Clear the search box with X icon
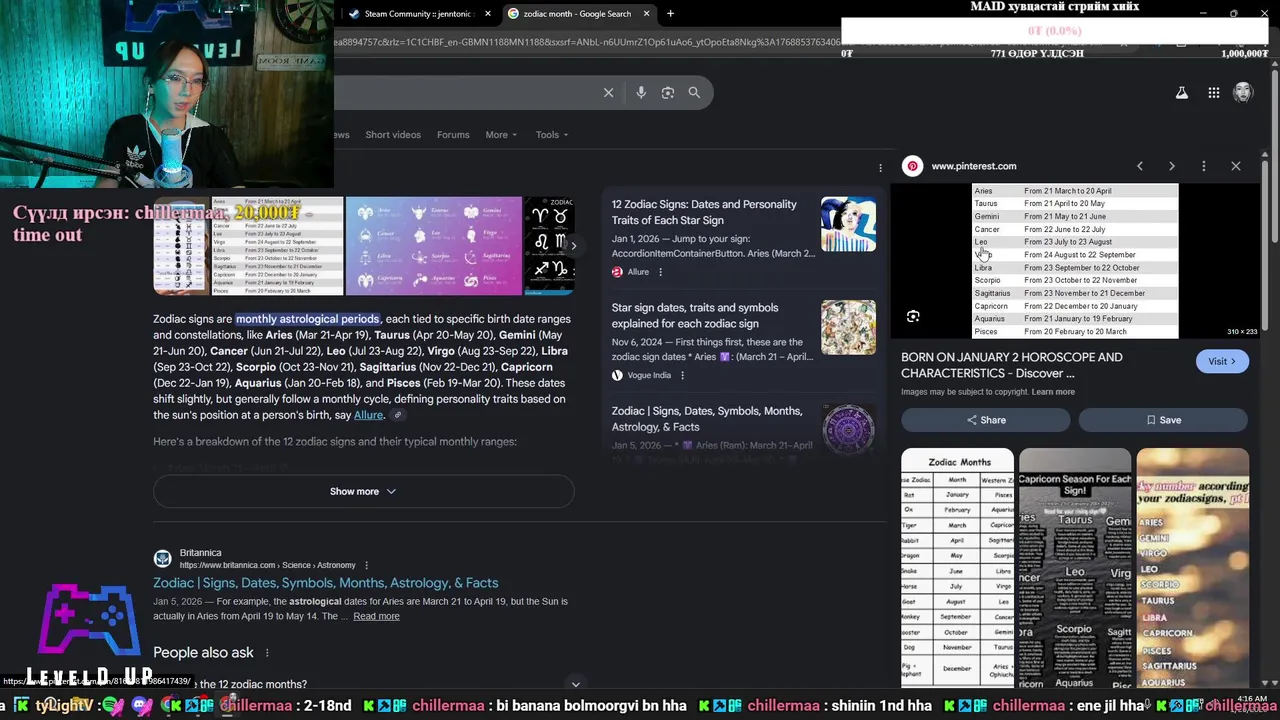 point(608,92)
